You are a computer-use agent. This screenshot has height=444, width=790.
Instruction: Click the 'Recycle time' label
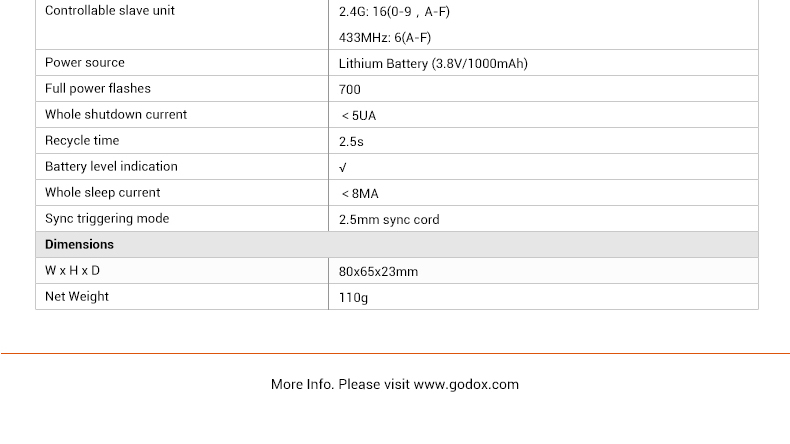click(82, 140)
